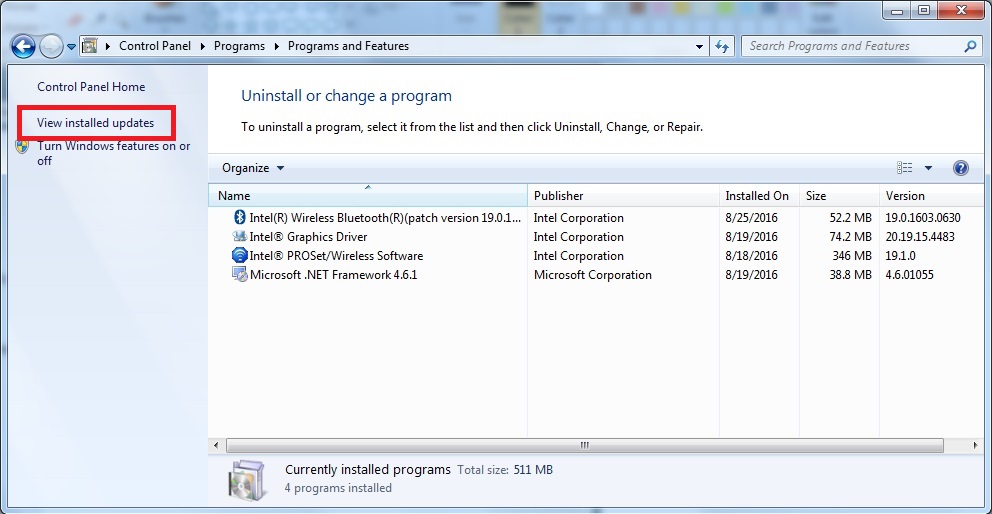
Task: Click the 74.2 MB size cell
Action: [x=850, y=237]
